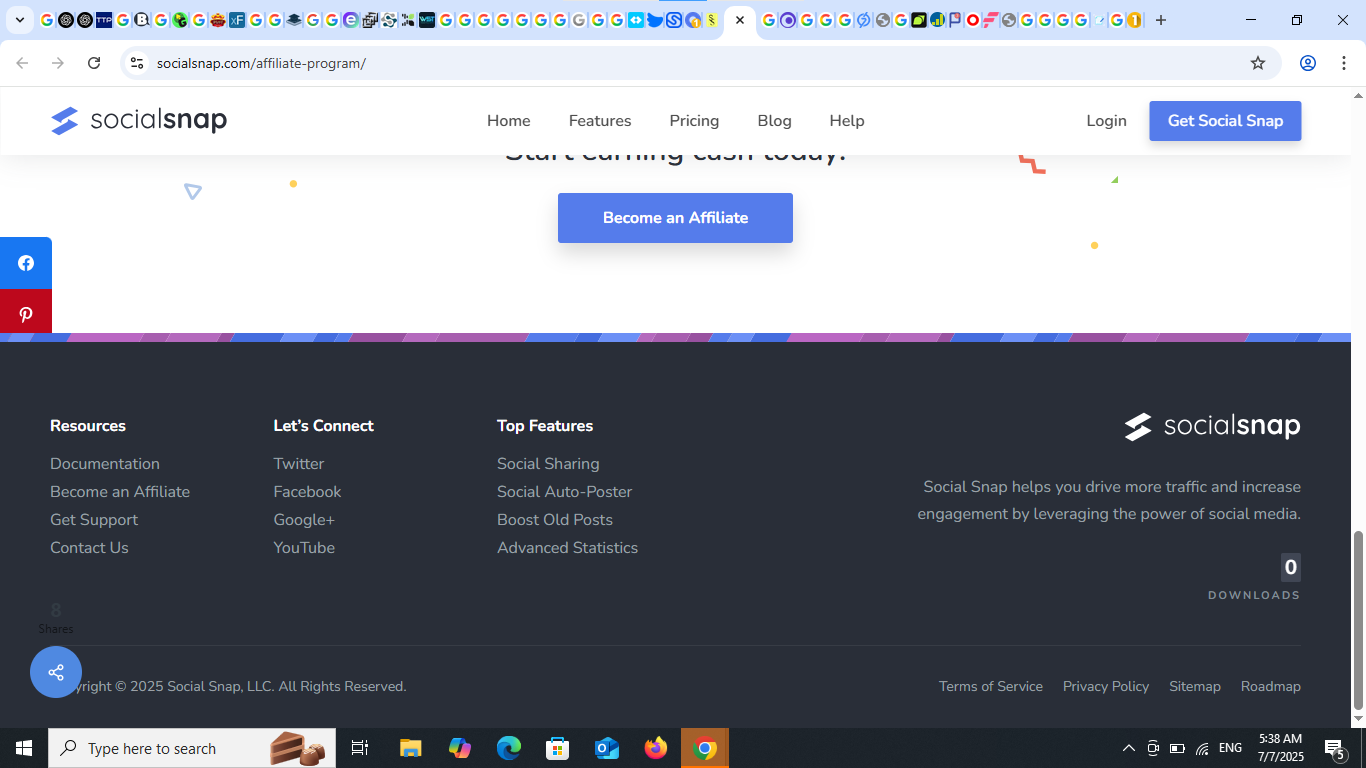Viewport: 1366px width, 768px height.
Task: Click the Chrome taskbar icon
Action: point(705,748)
